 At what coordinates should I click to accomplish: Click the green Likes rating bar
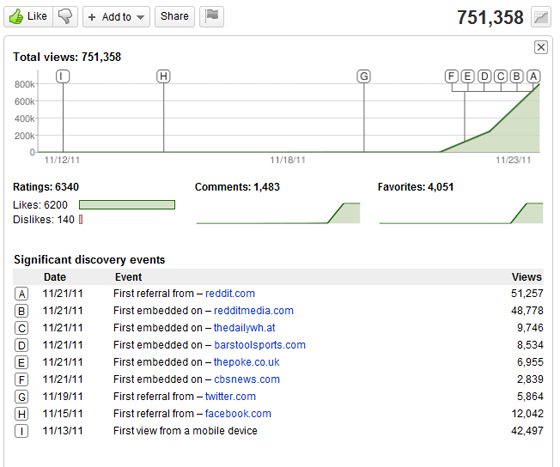tap(127, 205)
